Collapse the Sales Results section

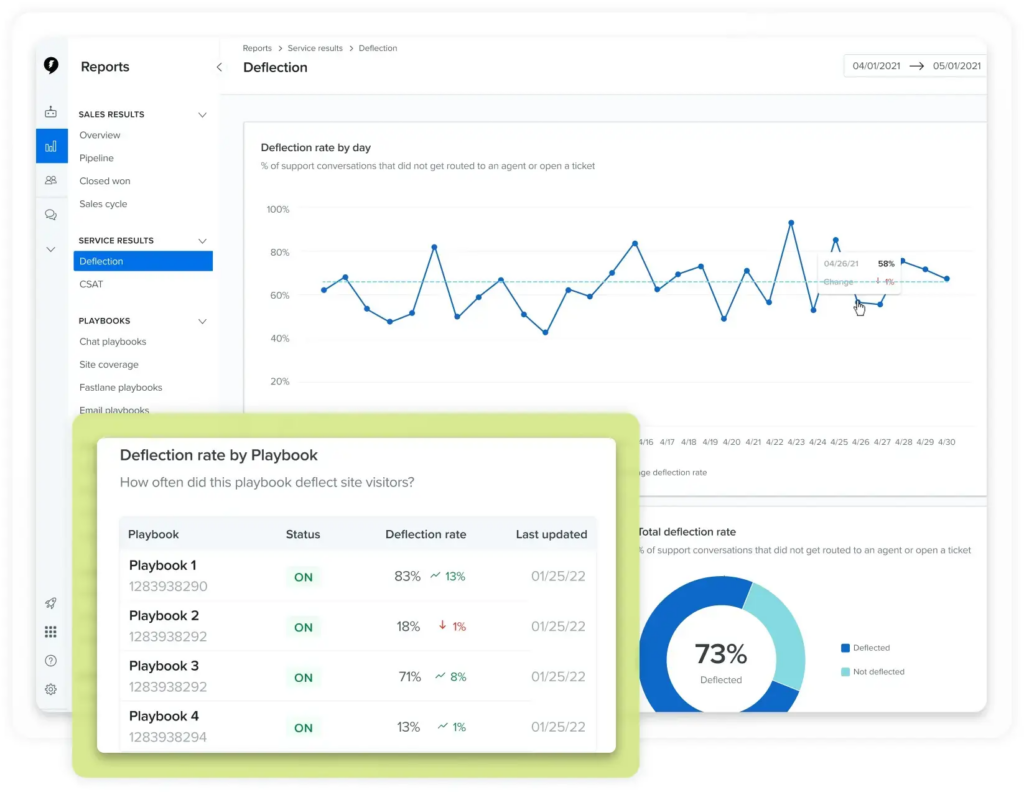tap(202, 115)
